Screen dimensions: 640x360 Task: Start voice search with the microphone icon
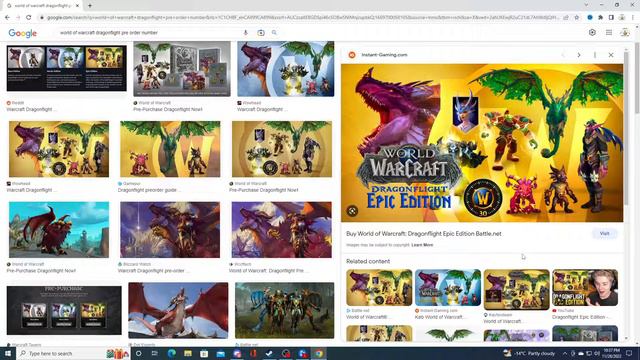pyautogui.click(x=246, y=32)
